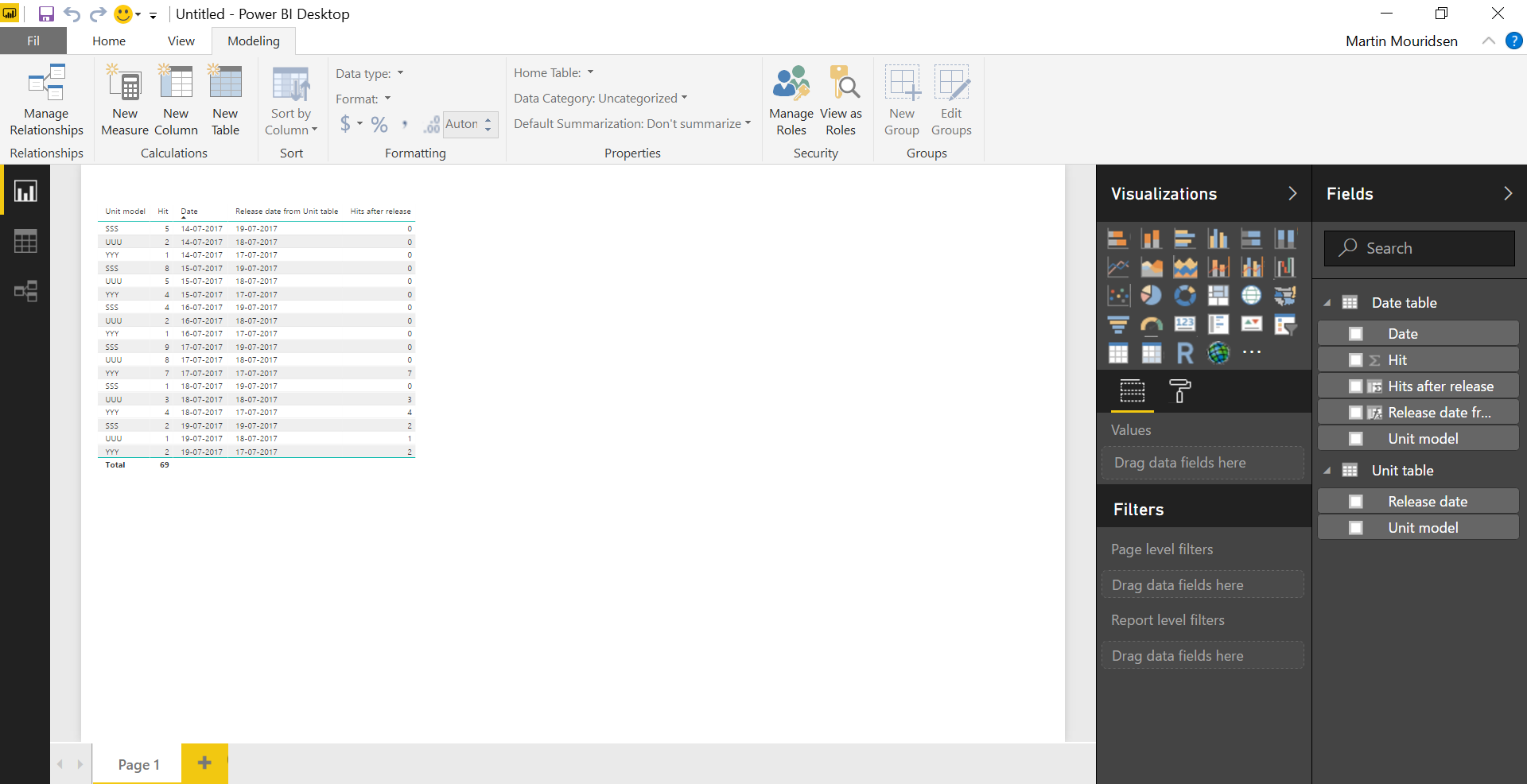Open the Fil tab

coord(33,41)
